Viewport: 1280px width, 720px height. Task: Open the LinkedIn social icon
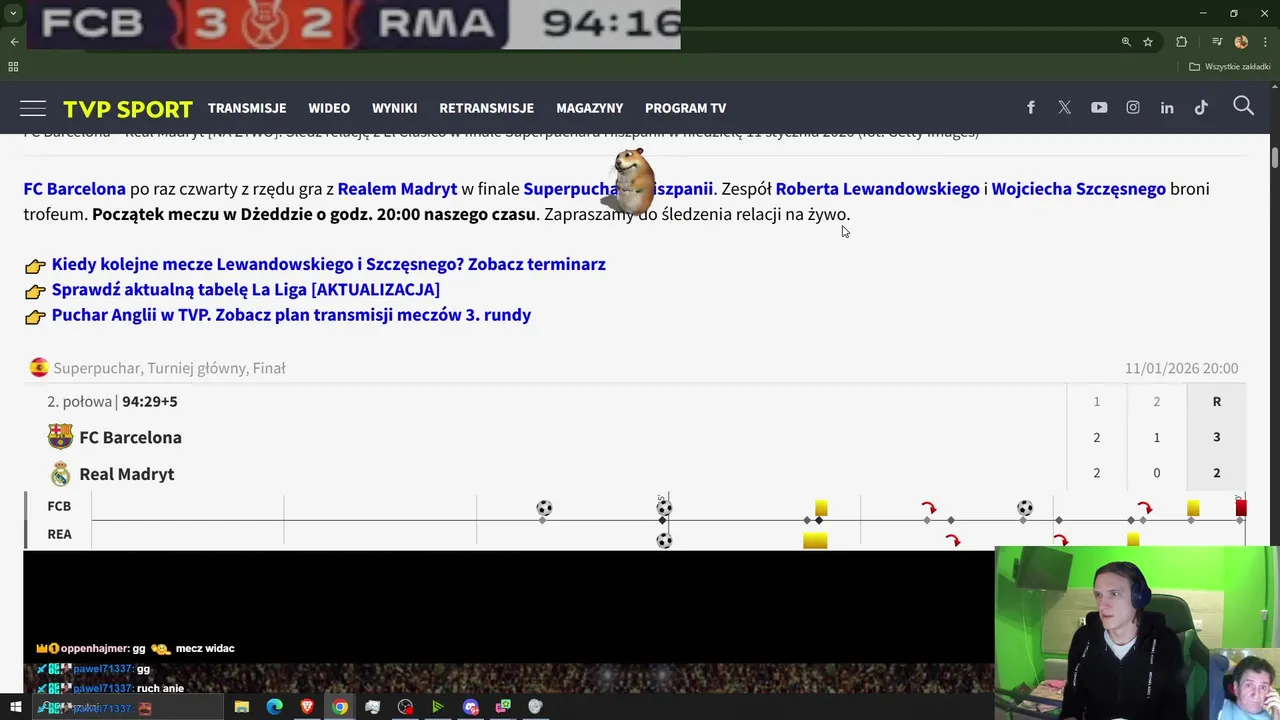[x=1167, y=108]
